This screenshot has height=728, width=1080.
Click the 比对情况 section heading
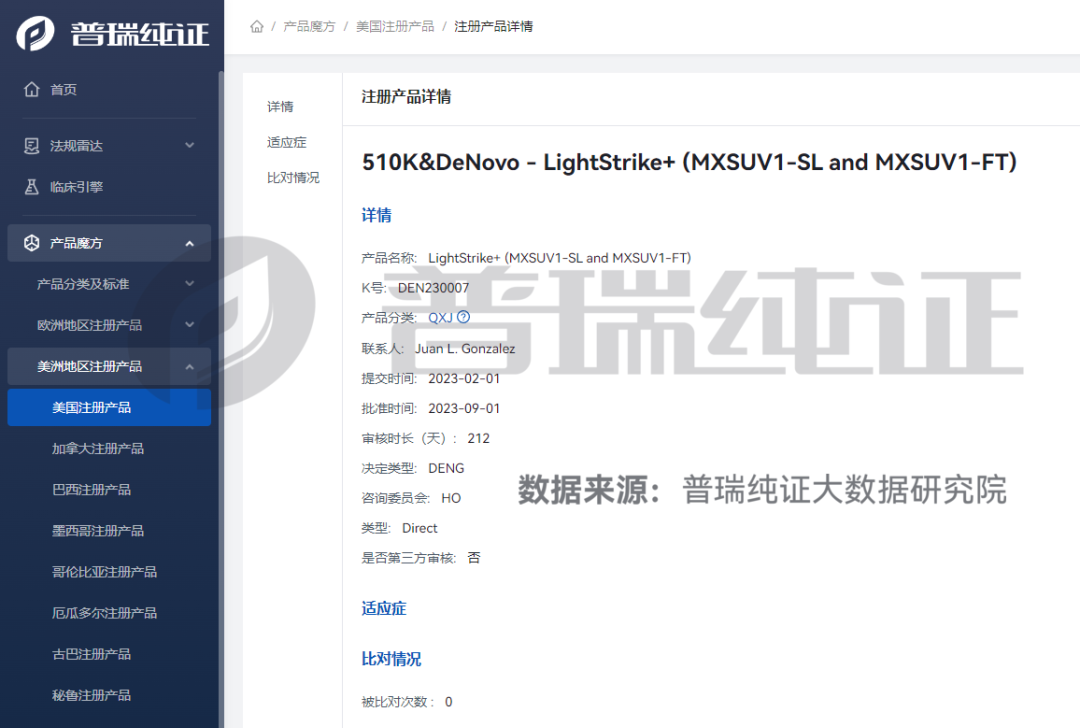pyautogui.click(x=391, y=658)
